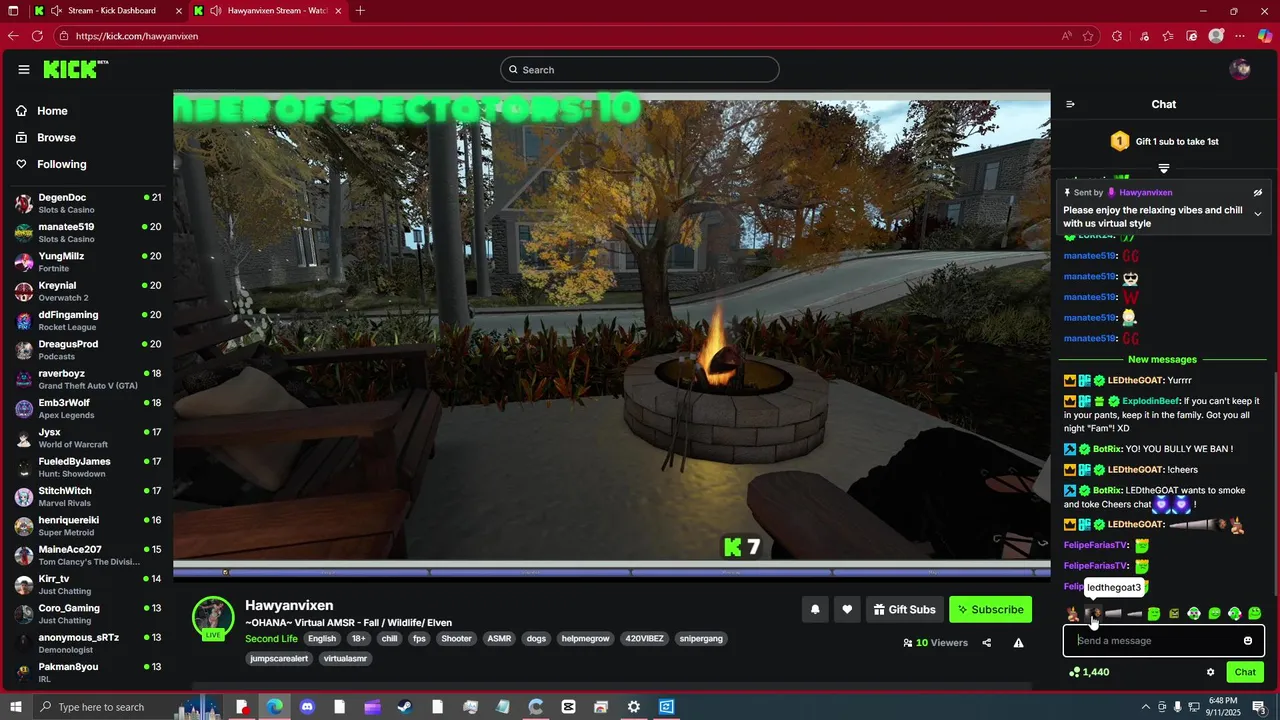Viewport: 1280px width, 720px height.
Task: Click the Second Life category link
Action: pyautogui.click(x=271, y=639)
